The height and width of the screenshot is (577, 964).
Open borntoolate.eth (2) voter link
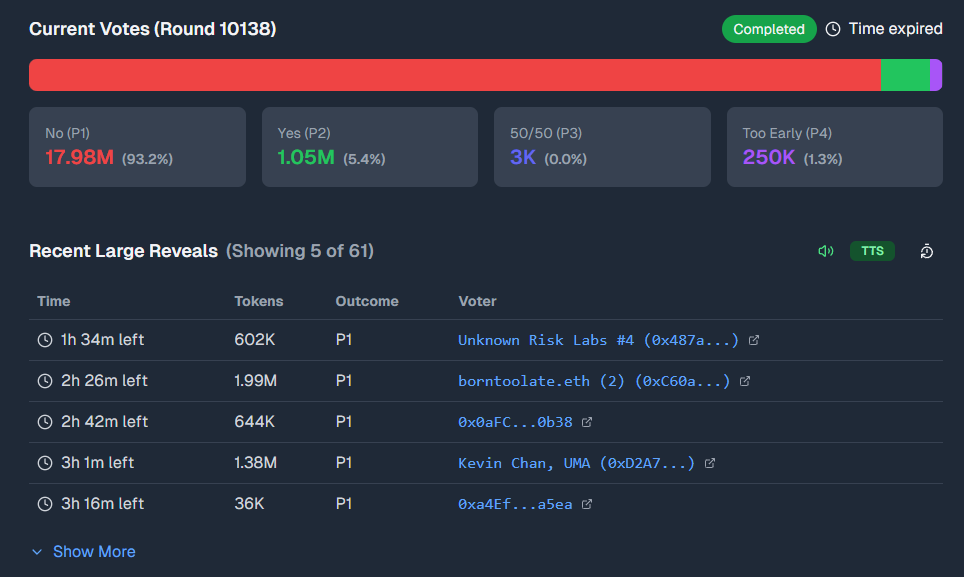click(594, 381)
